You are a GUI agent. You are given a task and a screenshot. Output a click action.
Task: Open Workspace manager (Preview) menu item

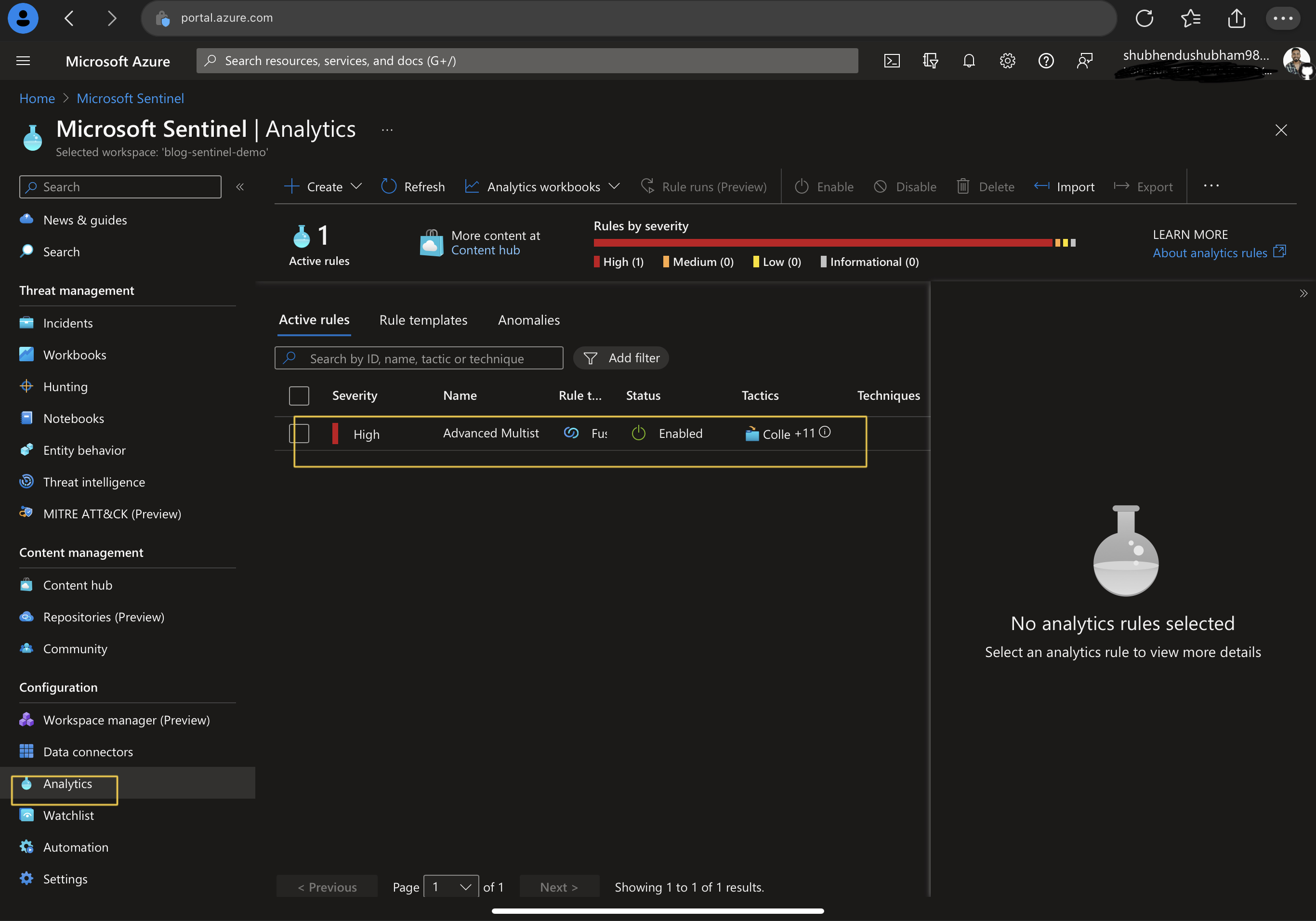pyautogui.click(x=128, y=720)
